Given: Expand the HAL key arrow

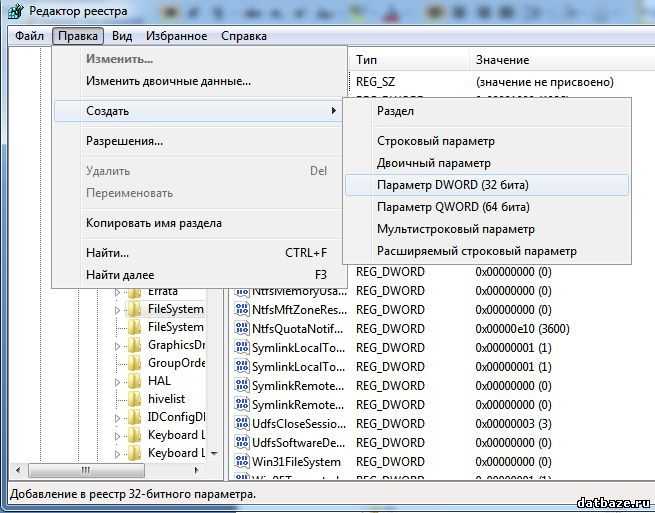Looking at the screenshot, I should [x=118, y=380].
